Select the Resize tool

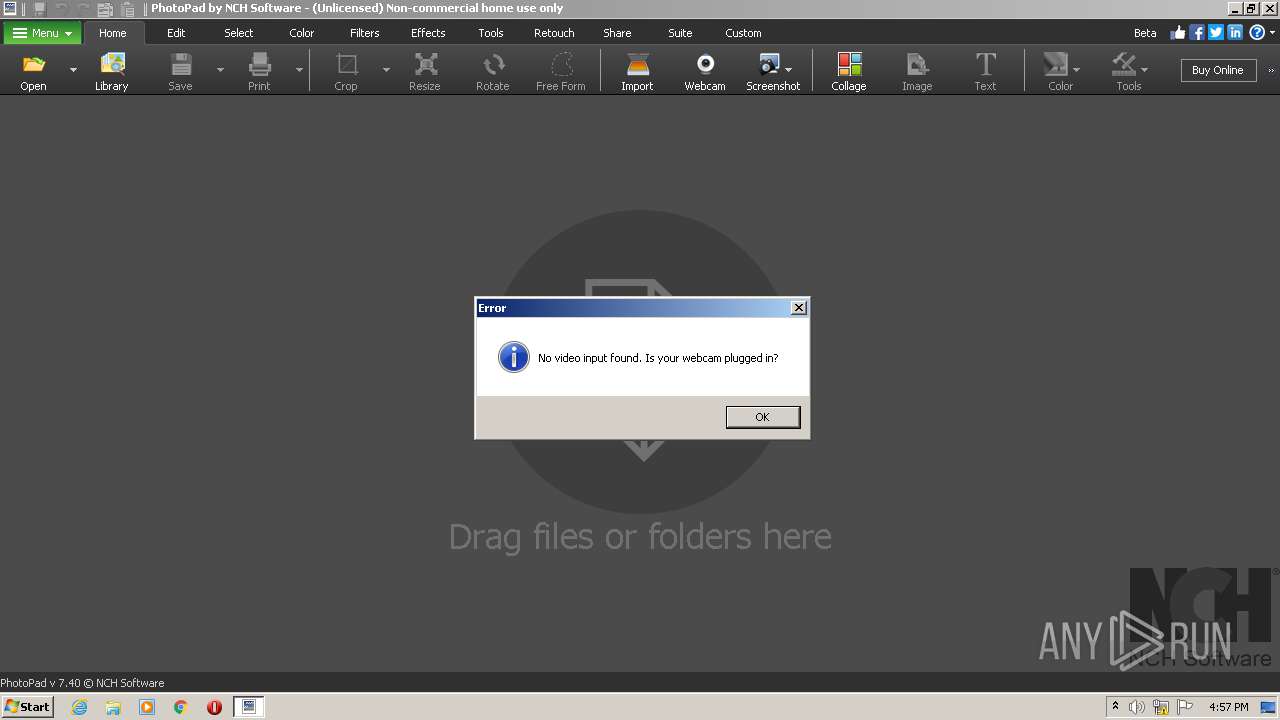(x=425, y=71)
